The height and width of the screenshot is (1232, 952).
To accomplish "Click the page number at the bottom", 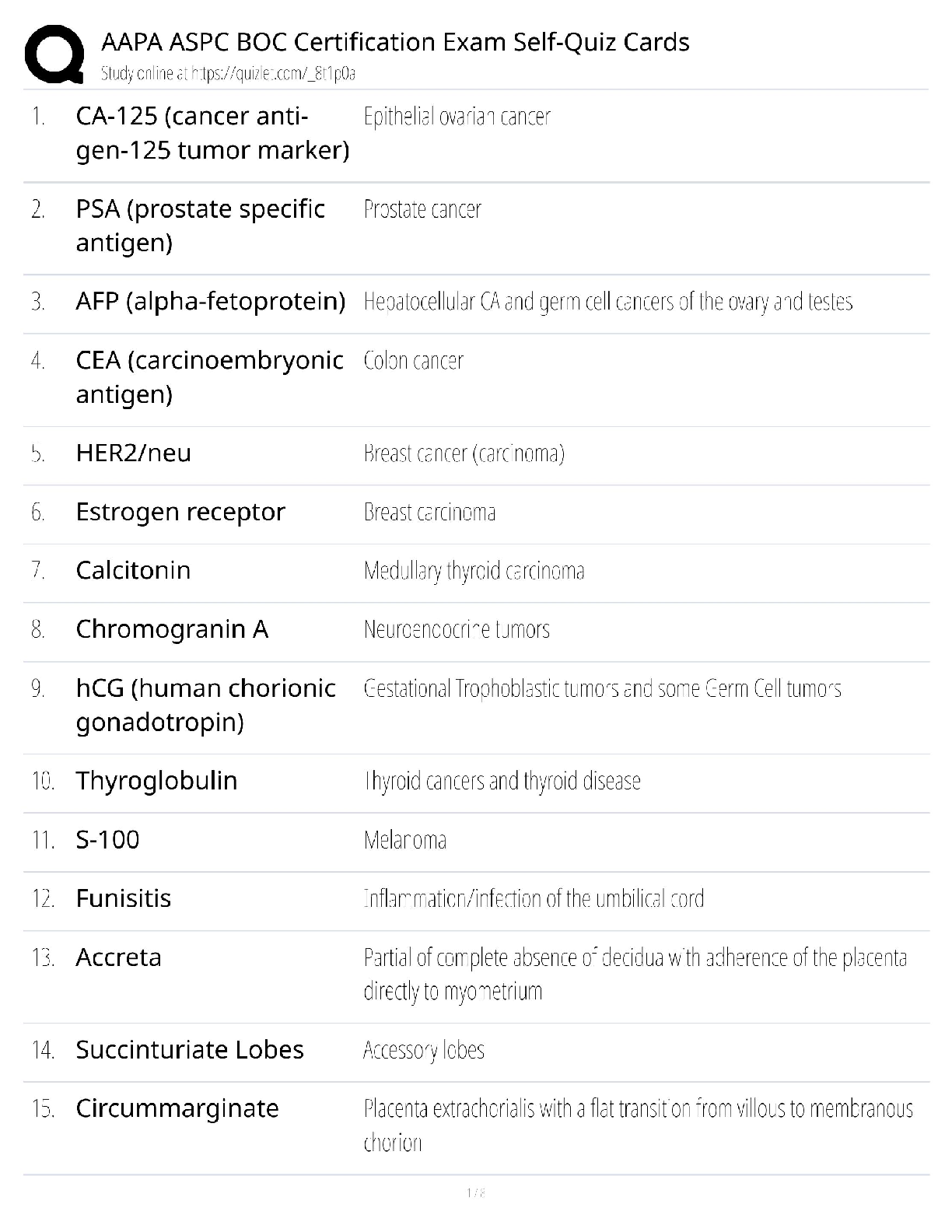I will coord(476,1192).
